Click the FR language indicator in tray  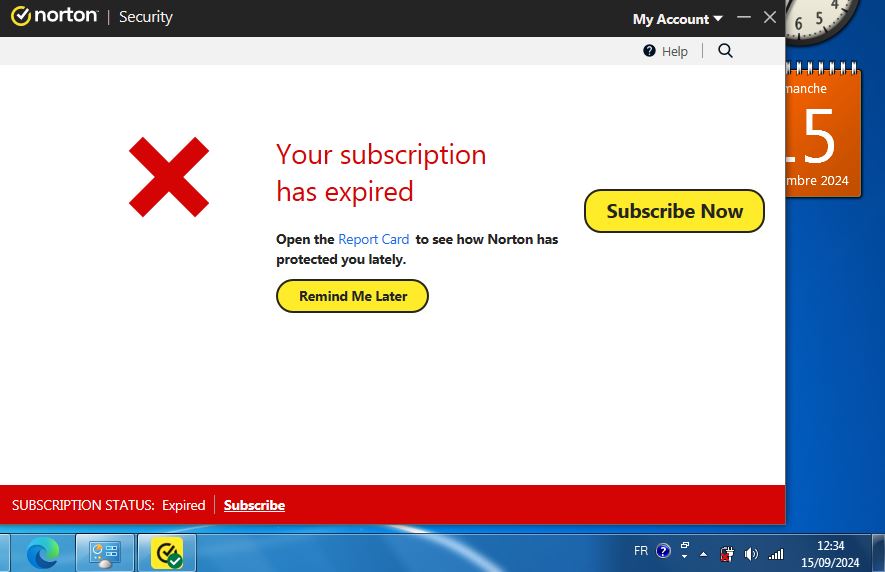click(x=641, y=551)
